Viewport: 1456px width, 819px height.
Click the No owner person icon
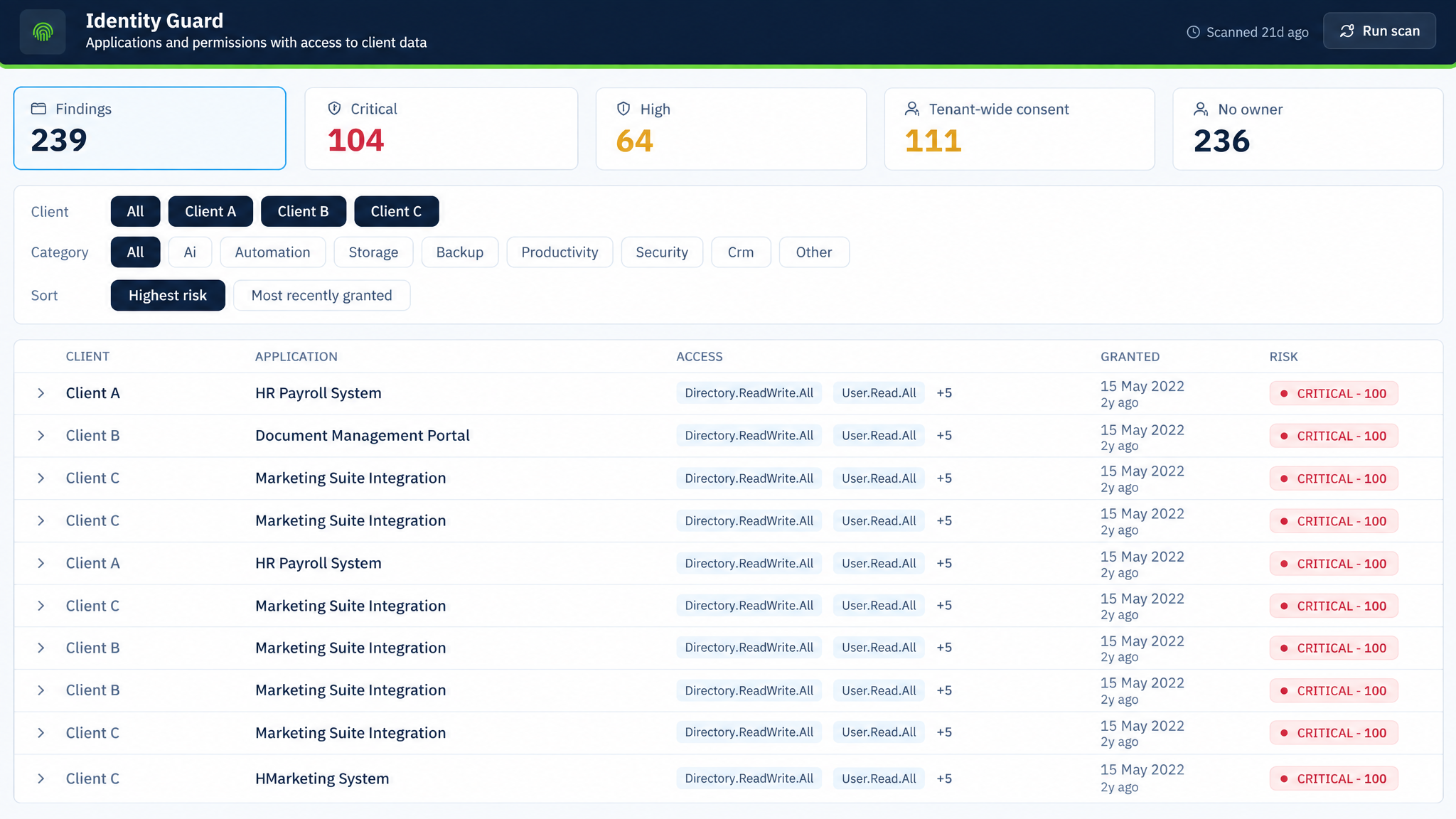(x=1201, y=109)
